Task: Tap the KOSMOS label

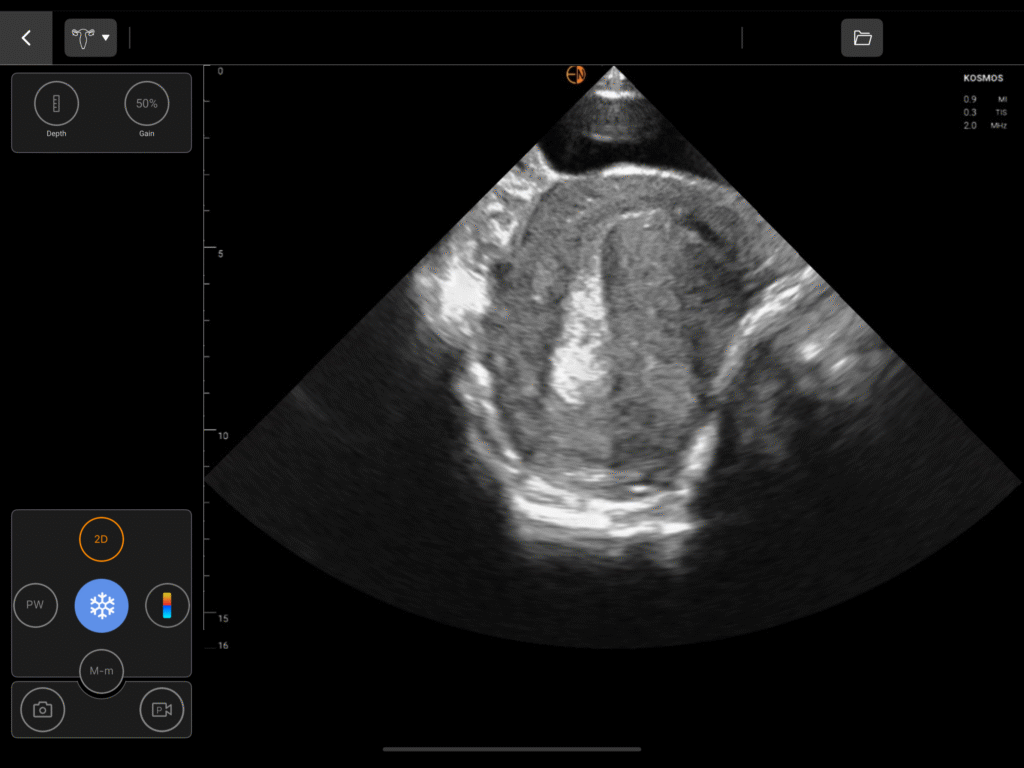Action: click(x=982, y=78)
